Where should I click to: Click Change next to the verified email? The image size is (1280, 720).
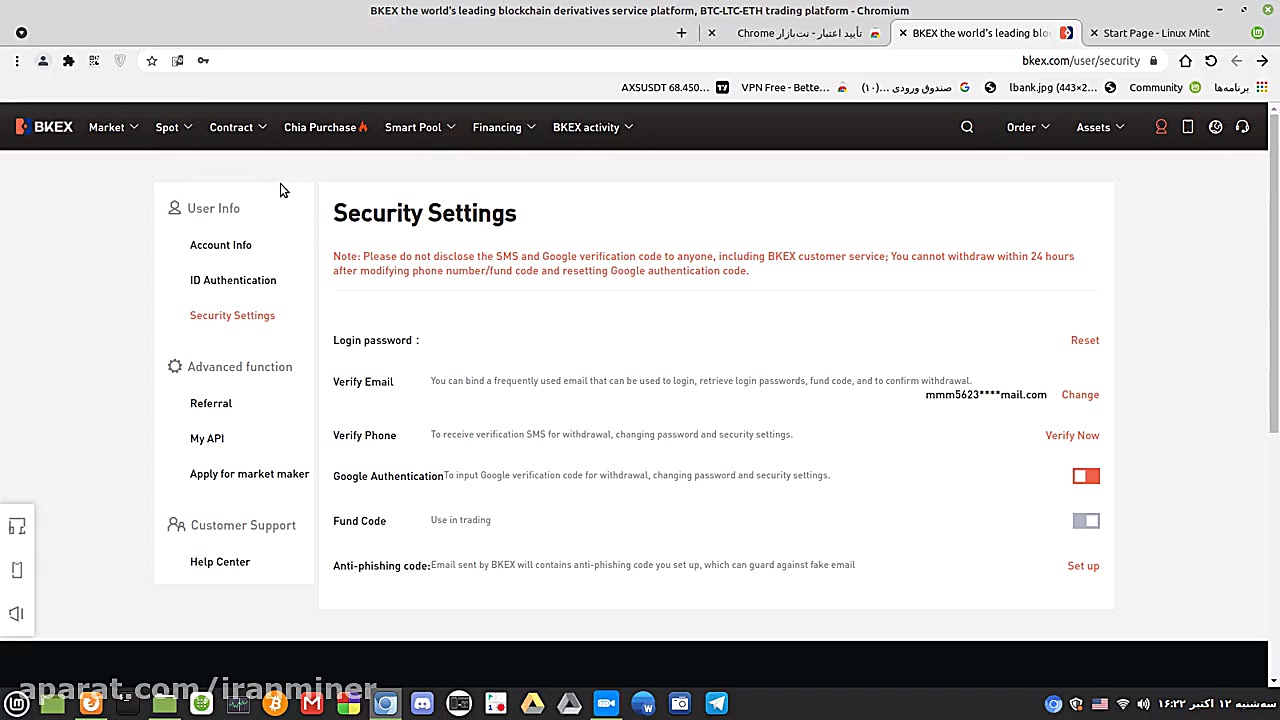(1080, 394)
